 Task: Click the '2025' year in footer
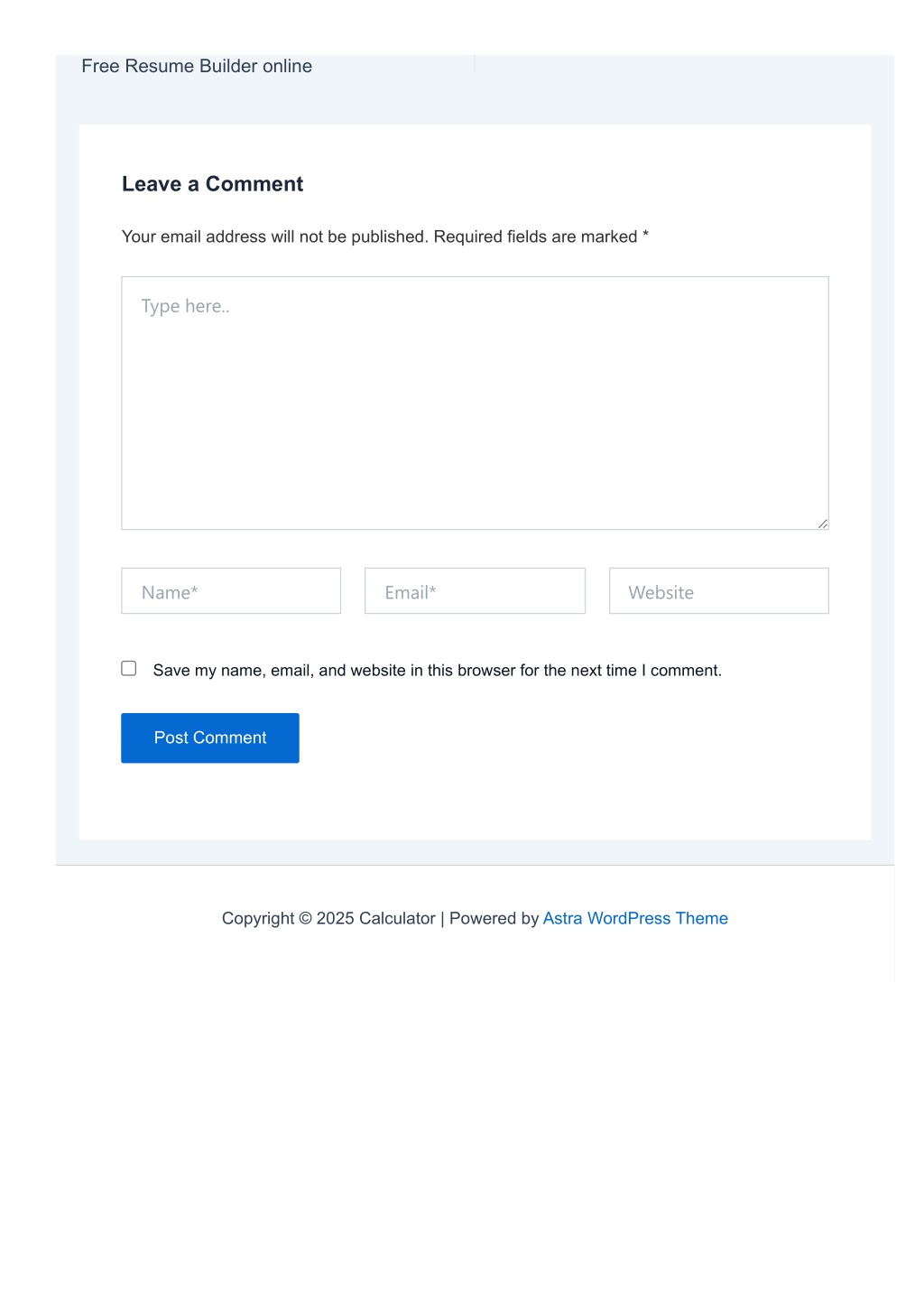(335, 918)
